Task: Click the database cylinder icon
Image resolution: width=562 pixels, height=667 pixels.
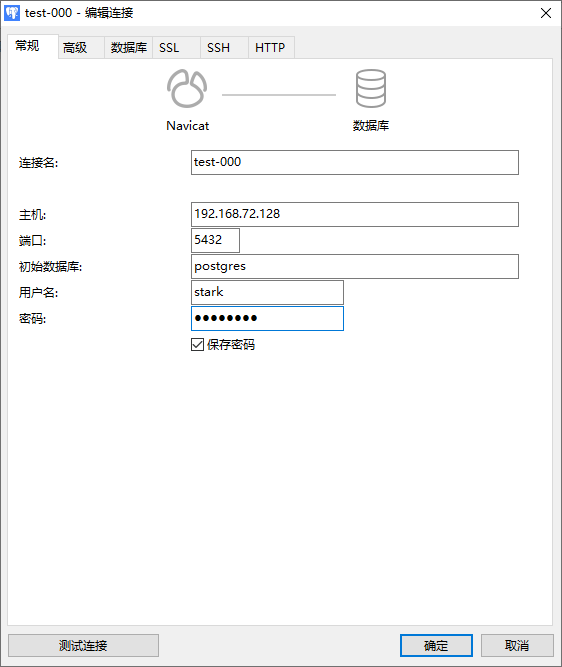Action: coord(371,88)
